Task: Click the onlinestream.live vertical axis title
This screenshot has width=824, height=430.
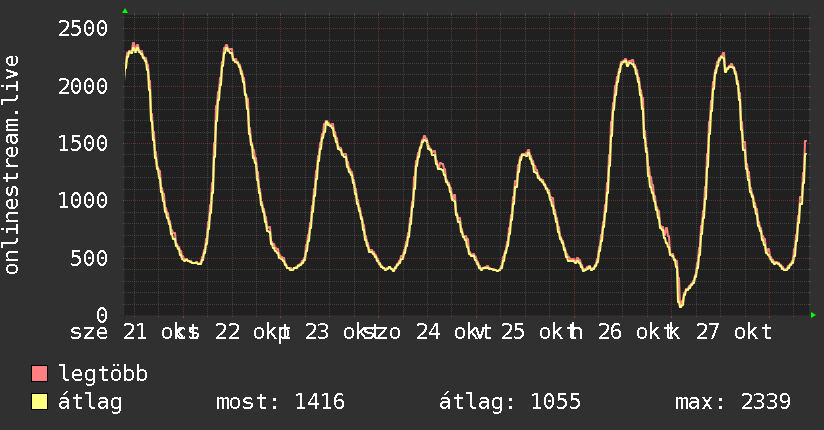Action: [x=11, y=165]
